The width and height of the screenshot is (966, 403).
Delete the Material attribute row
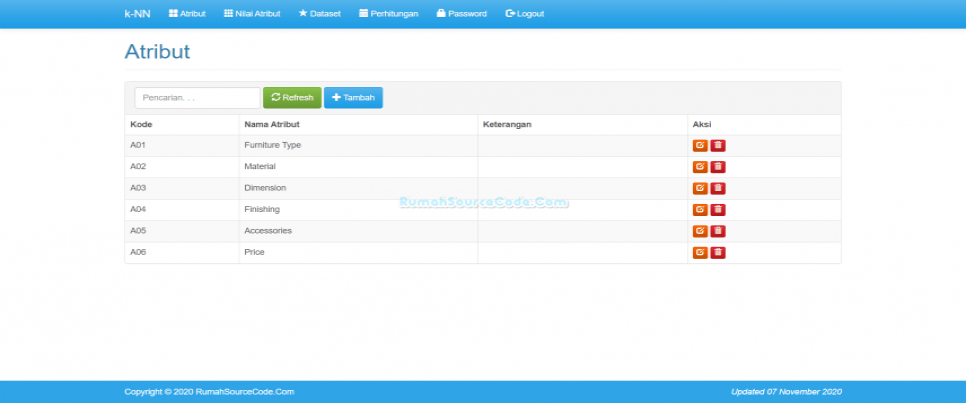click(718, 167)
